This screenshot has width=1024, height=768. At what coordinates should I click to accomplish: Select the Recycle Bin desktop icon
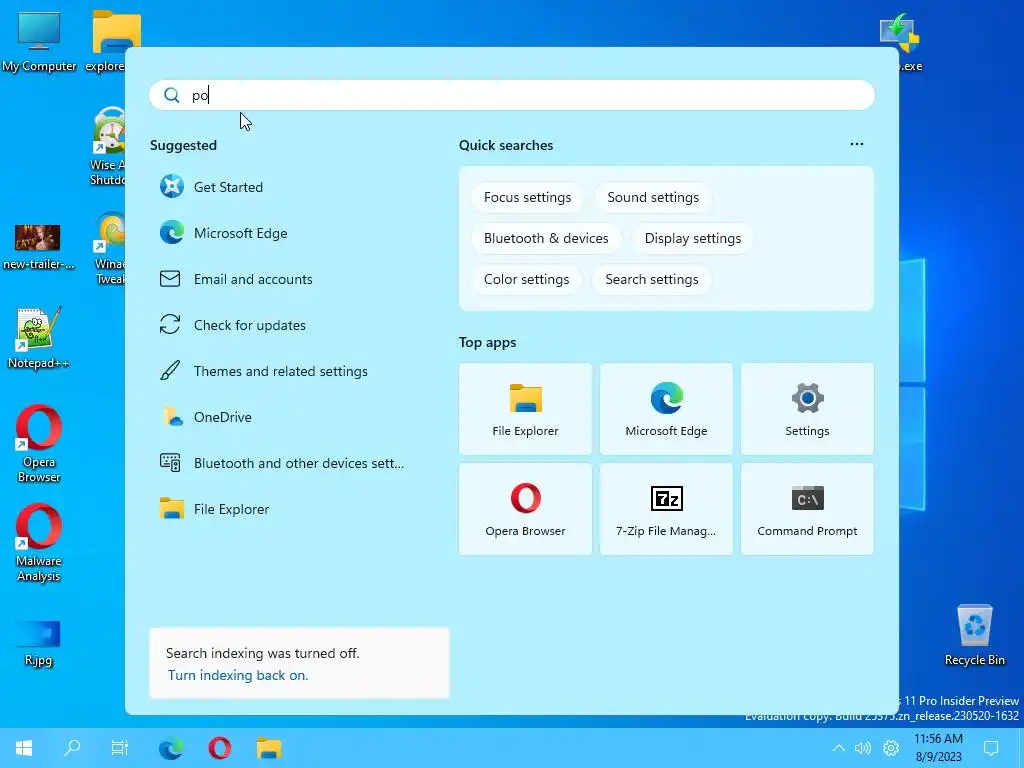(974, 635)
